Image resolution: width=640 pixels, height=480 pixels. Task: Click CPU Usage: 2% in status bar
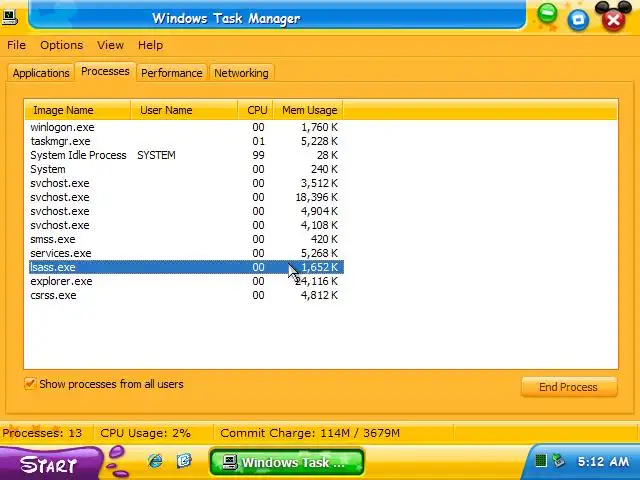tap(145, 433)
